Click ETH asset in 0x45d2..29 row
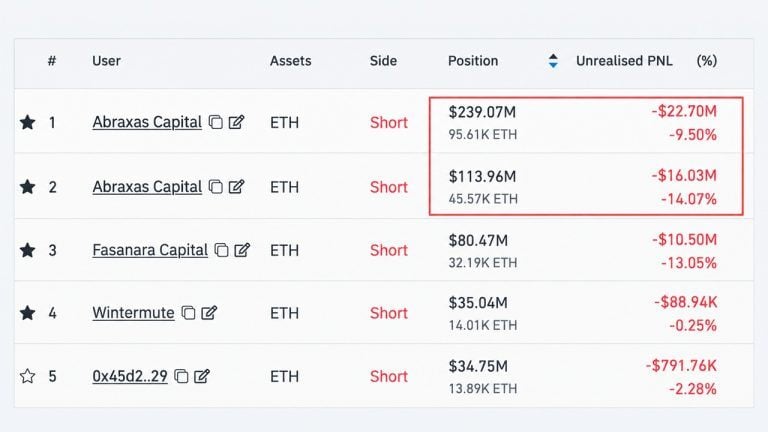 pos(284,376)
